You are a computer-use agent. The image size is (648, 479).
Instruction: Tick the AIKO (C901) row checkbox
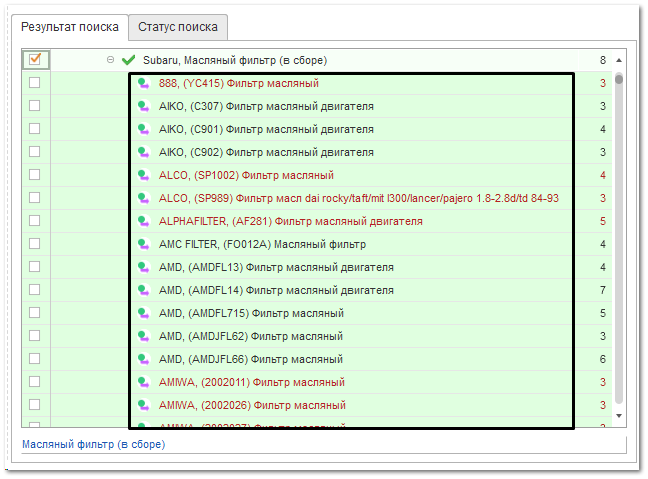coord(35,129)
